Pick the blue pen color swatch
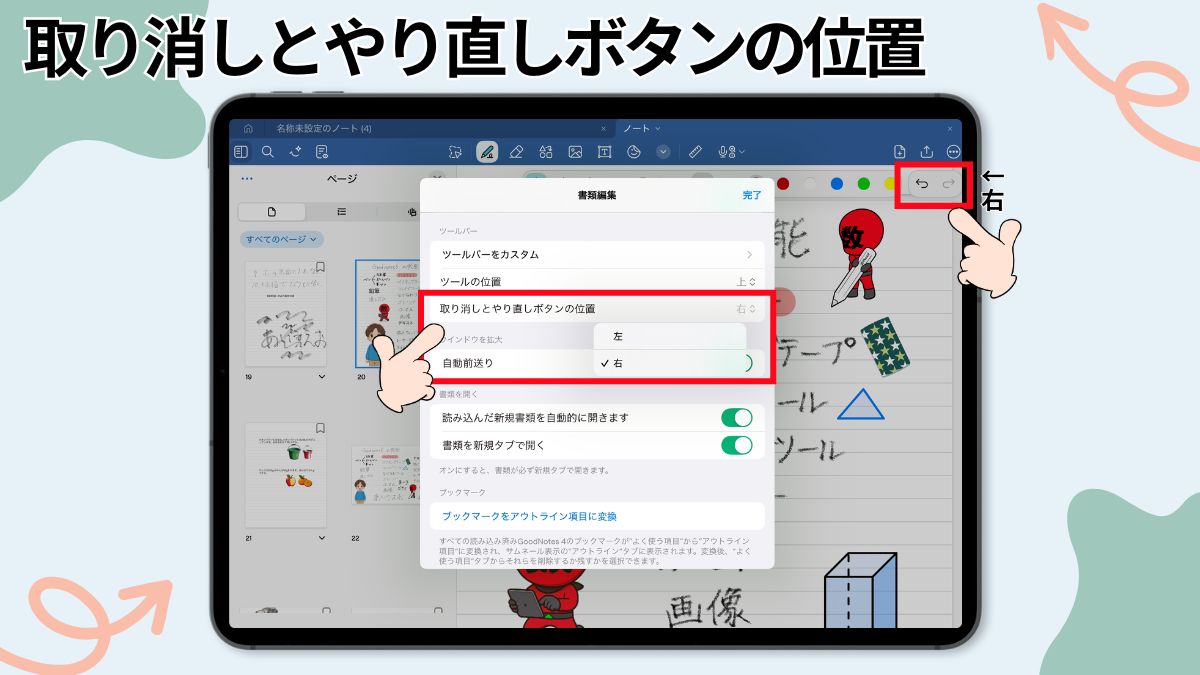The image size is (1200, 675). [836, 184]
